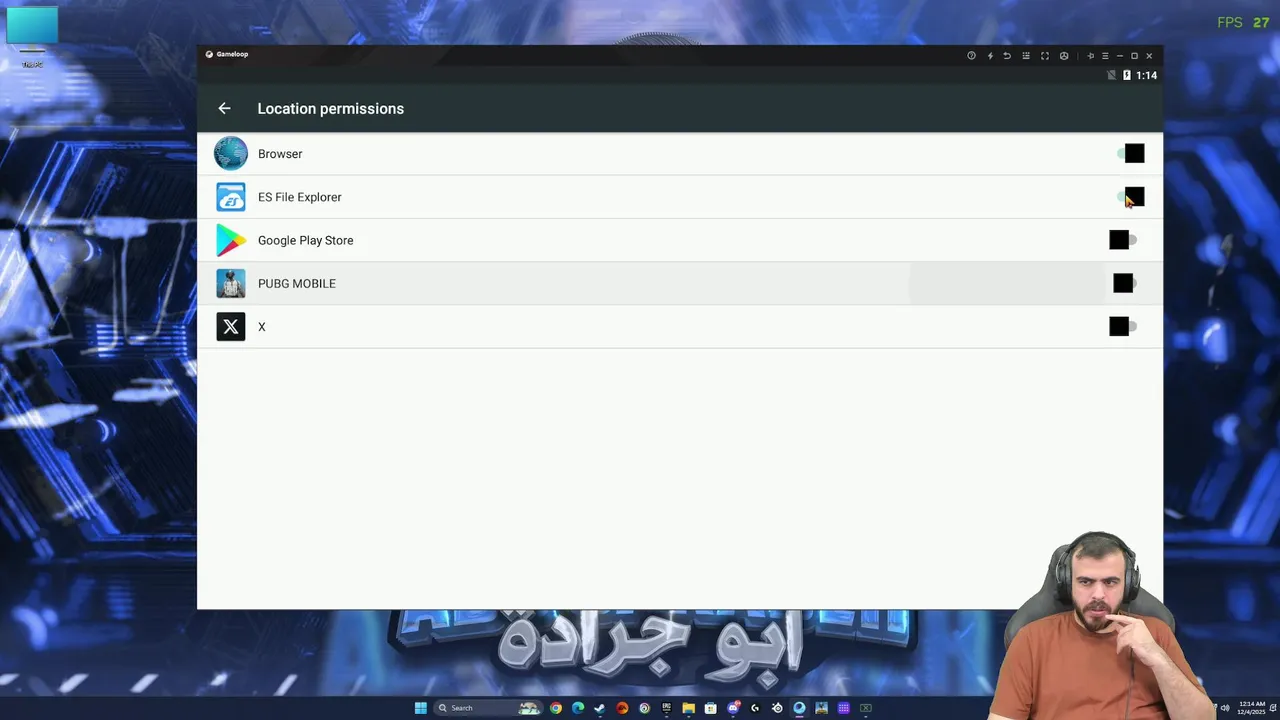This screenshot has width=1280, height=720.
Task: Click the emulator no-SIM status icon
Action: coord(1111,75)
